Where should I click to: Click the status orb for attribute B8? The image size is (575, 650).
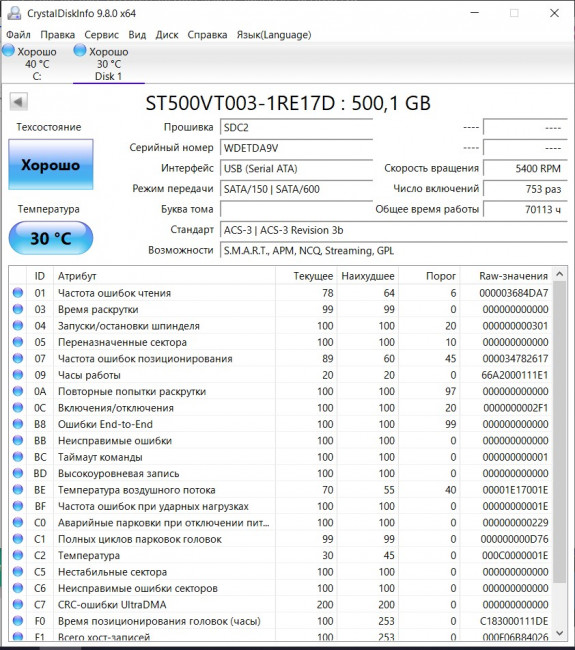[x=18, y=424]
